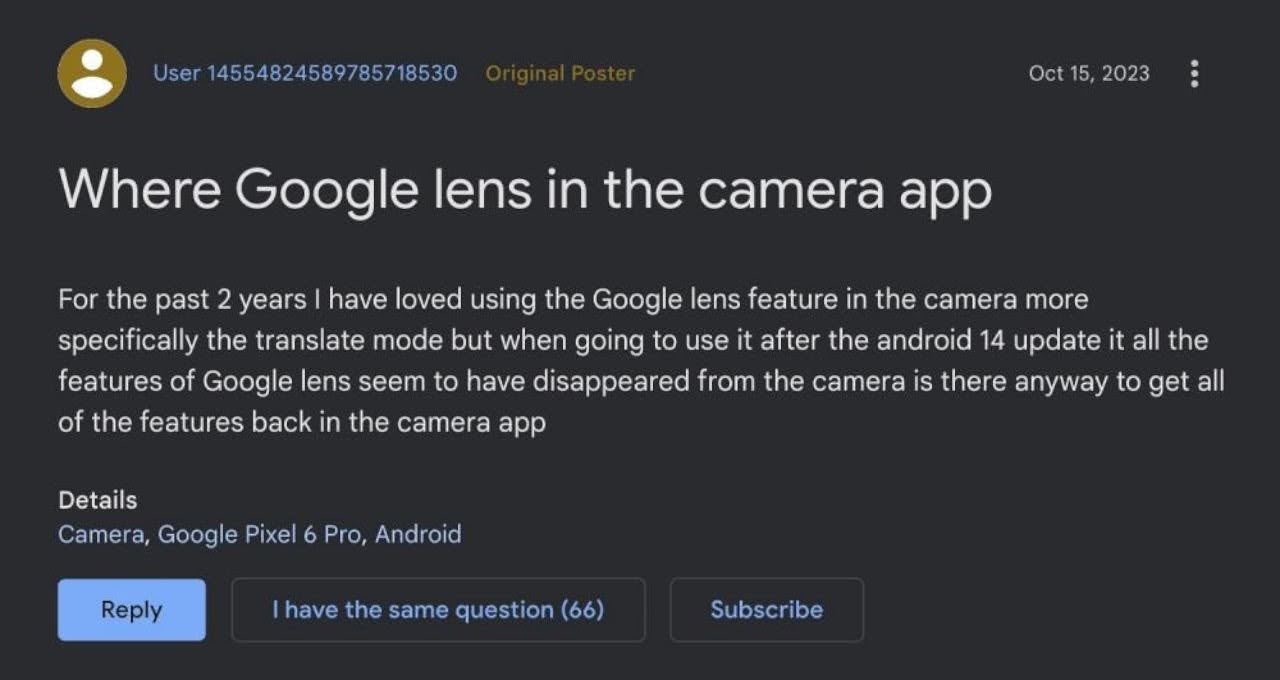Subscribe to this thread
This screenshot has height=680, width=1280.
tap(767, 610)
